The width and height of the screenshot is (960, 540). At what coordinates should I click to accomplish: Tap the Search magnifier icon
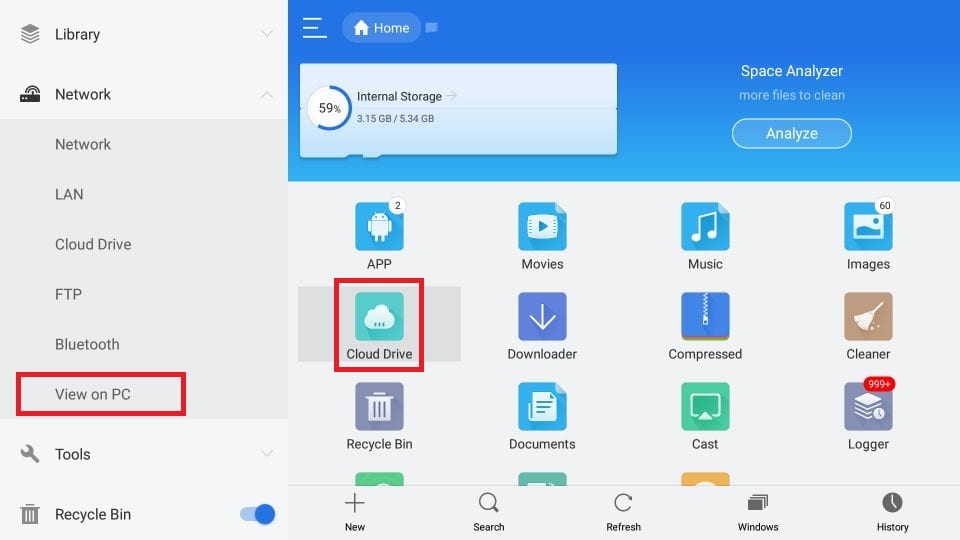pos(489,503)
